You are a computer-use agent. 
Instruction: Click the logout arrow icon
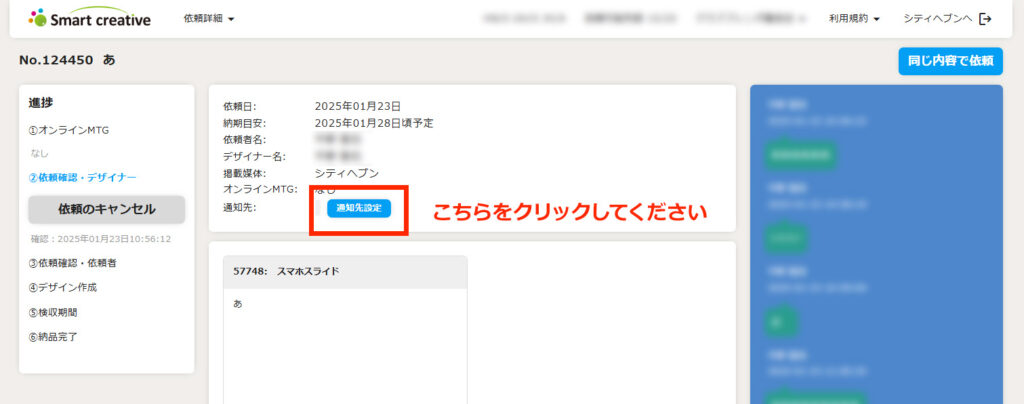click(985, 19)
